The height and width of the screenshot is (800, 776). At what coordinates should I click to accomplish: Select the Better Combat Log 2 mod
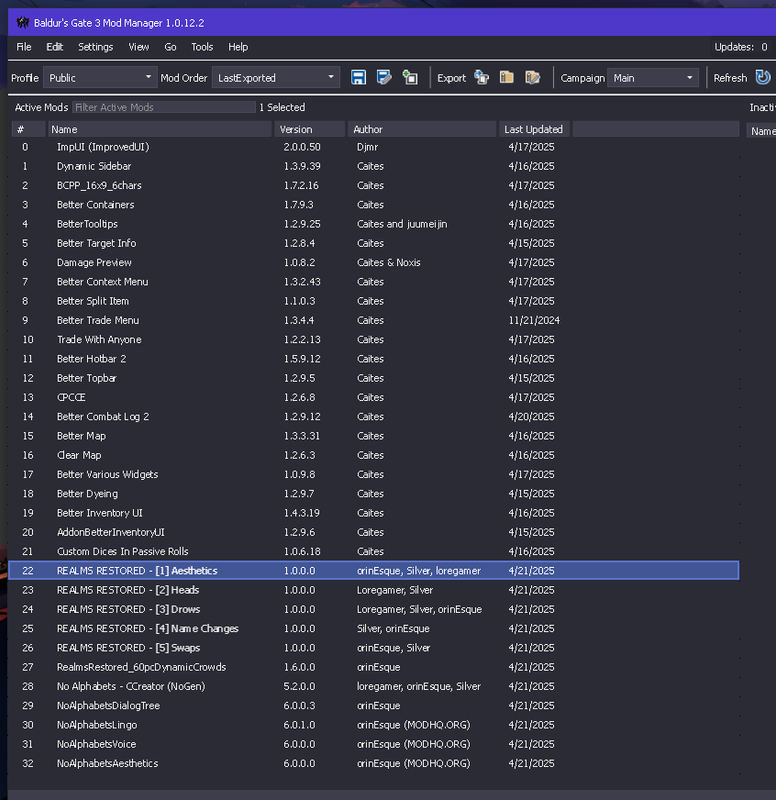[374, 416]
